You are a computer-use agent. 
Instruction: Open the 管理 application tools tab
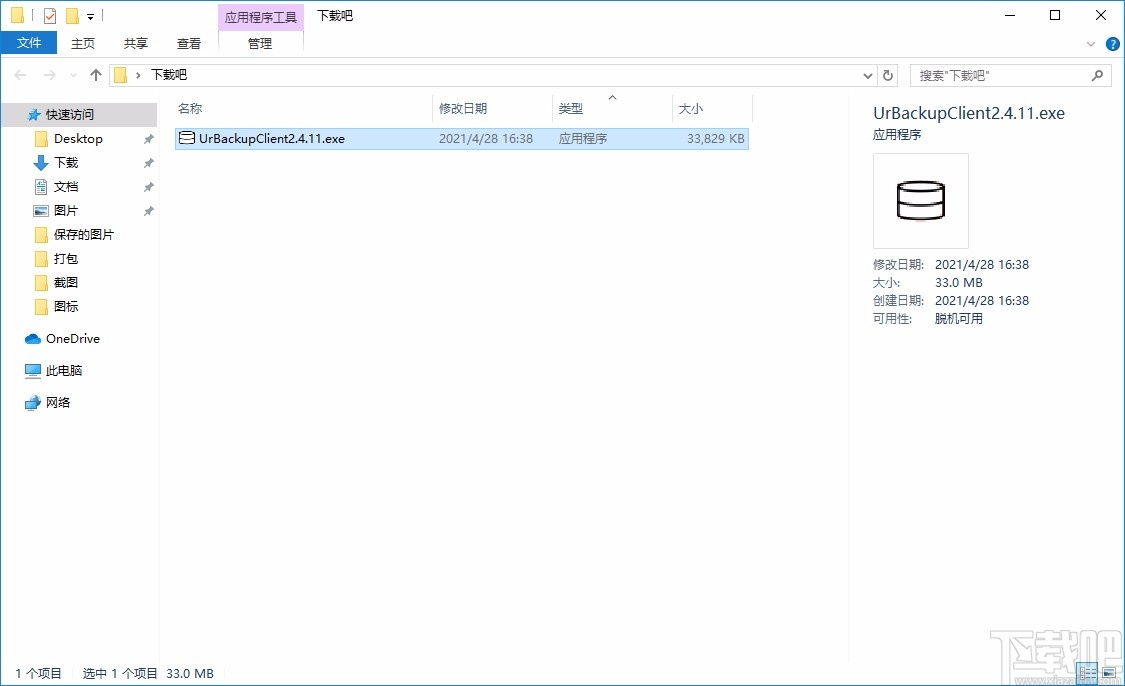[x=260, y=43]
